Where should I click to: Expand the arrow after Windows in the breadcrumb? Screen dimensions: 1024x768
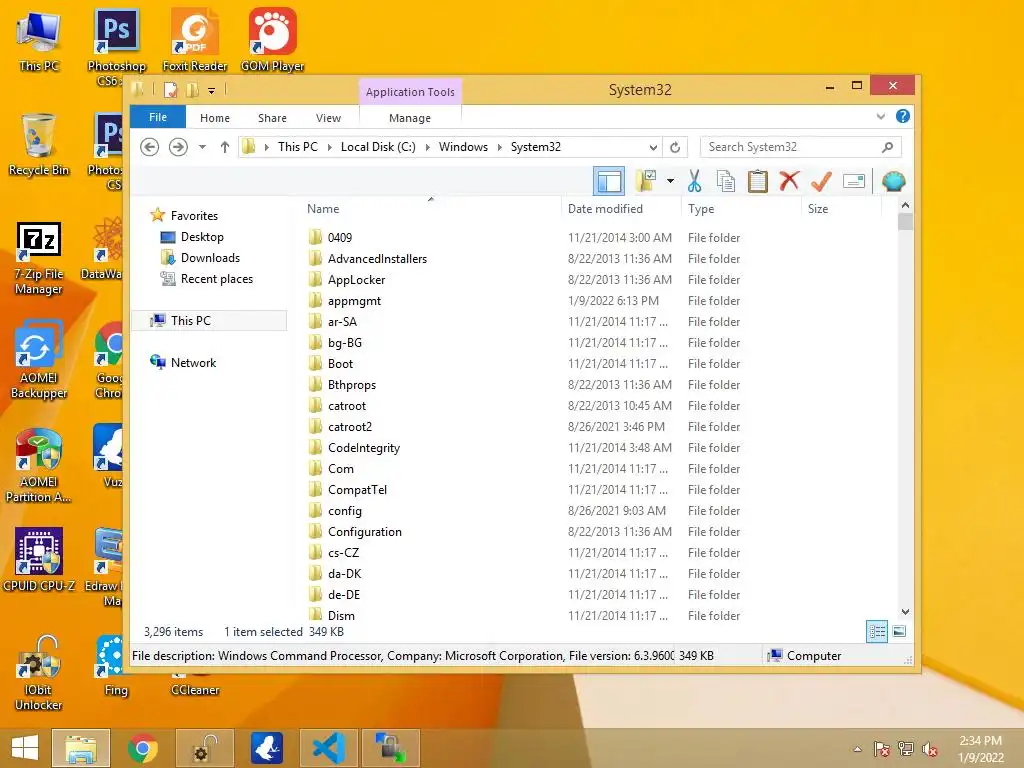pyautogui.click(x=500, y=147)
